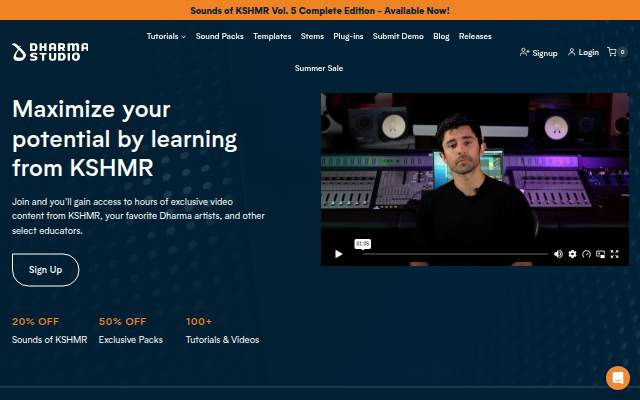This screenshot has width=640, height=400.
Task: Enable picture-in-picture mode
Action: [x=600, y=254]
